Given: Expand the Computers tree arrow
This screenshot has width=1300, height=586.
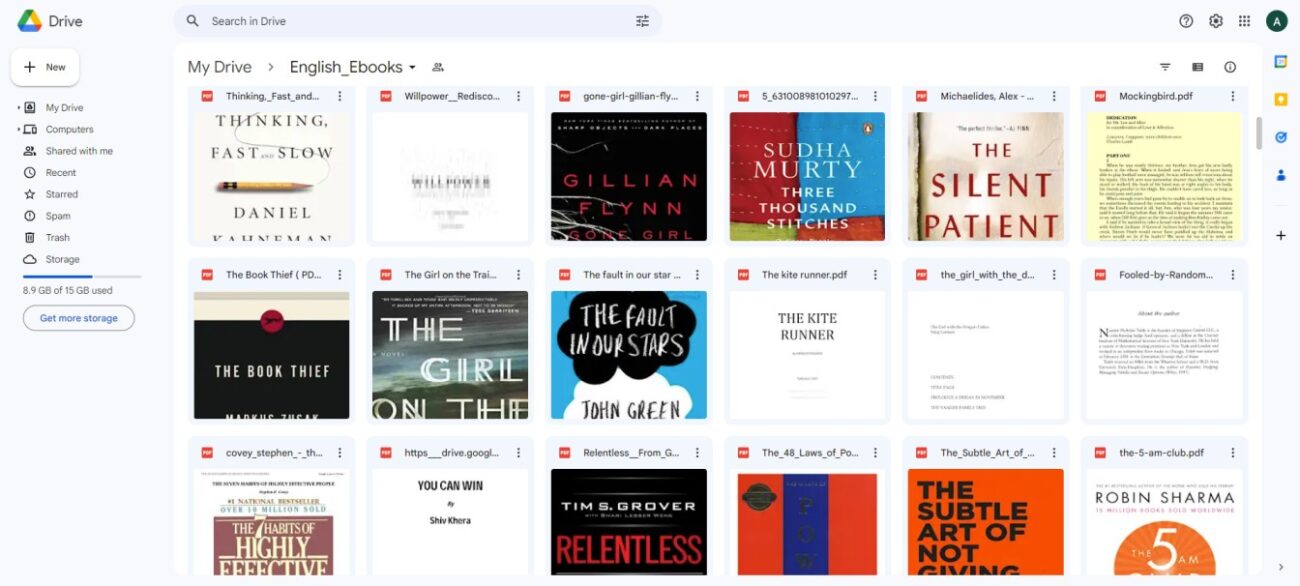Looking at the screenshot, I should [18, 130].
